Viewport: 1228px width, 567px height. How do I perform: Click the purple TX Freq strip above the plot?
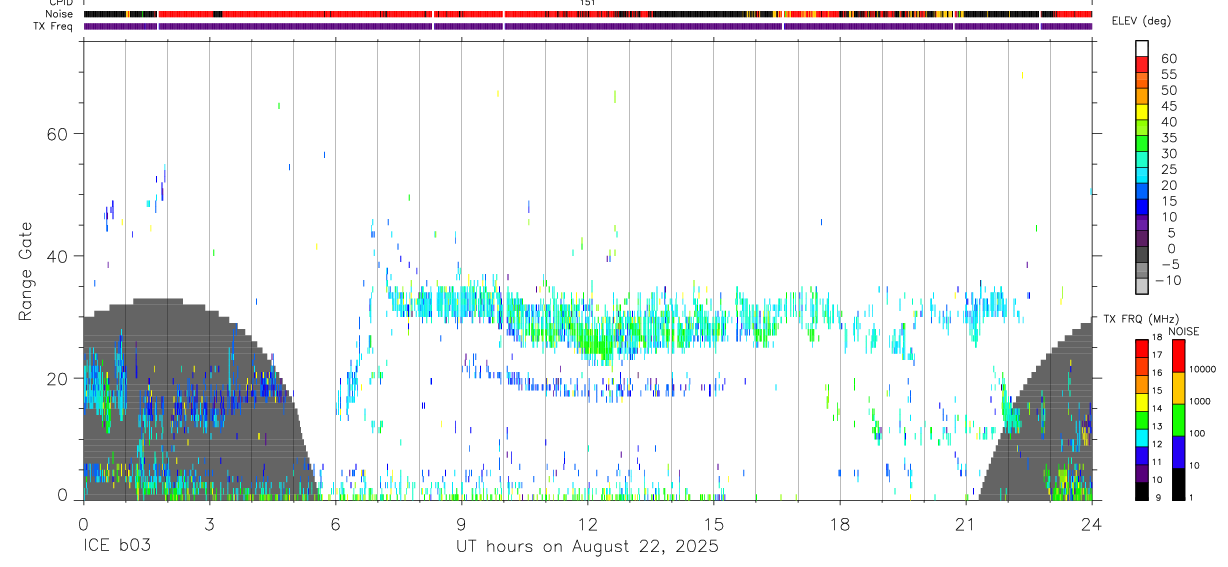tap(588, 26)
